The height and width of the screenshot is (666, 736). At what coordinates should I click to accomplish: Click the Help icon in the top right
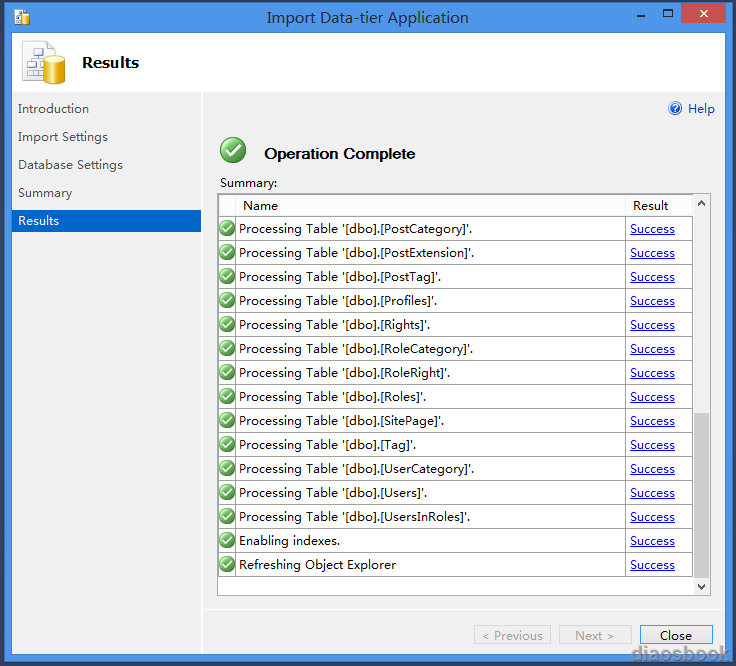coord(675,108)
